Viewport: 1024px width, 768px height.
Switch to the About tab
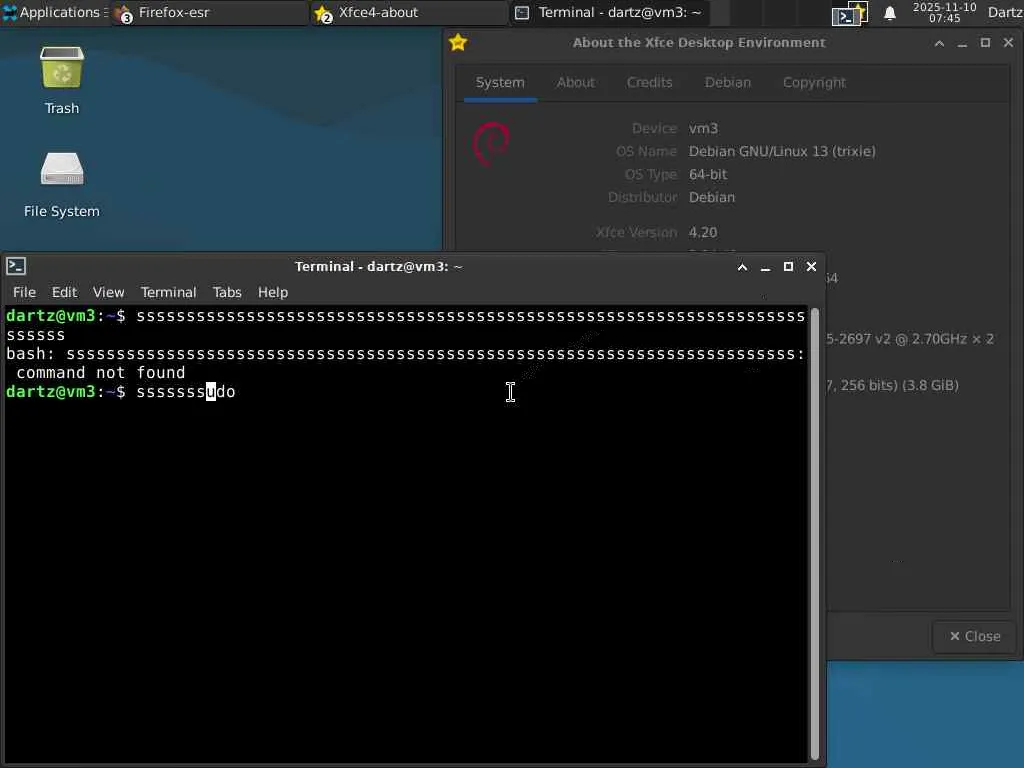coord(575,82)
